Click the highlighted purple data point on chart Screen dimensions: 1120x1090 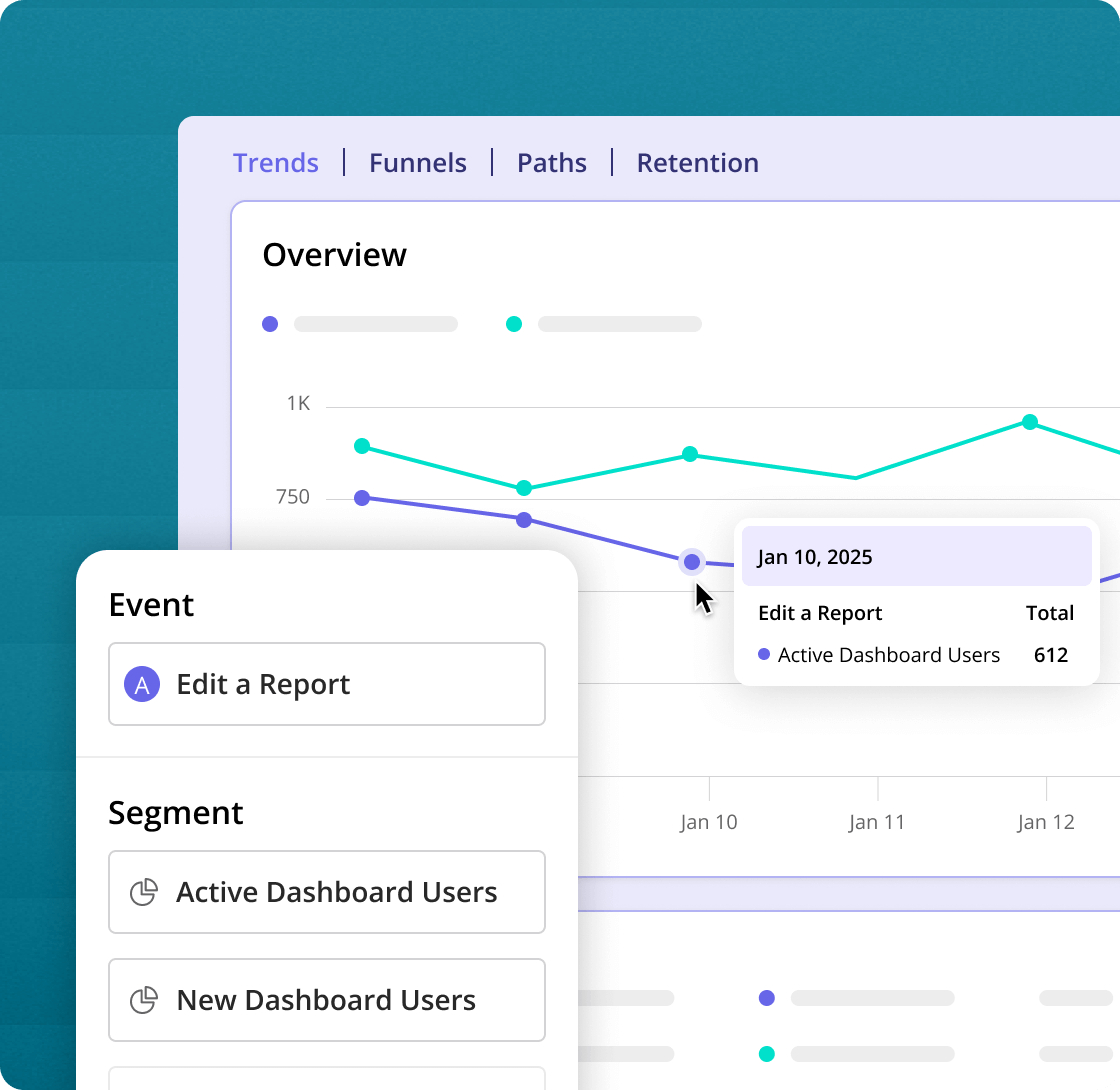point(691,562)
